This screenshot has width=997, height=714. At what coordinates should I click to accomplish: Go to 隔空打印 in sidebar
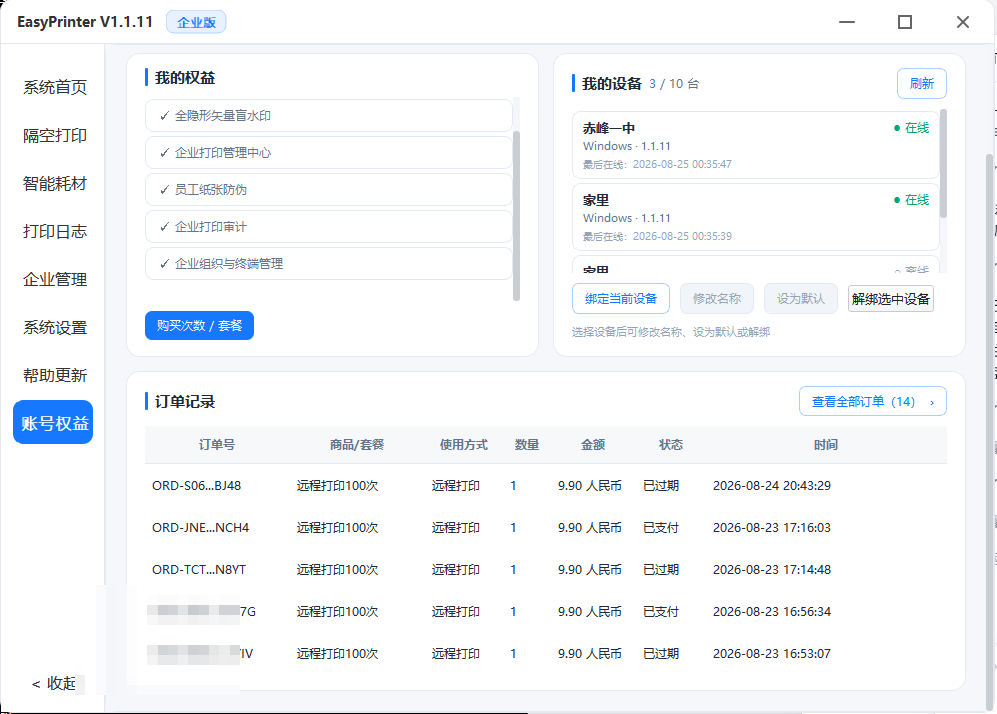tap(55, 135)
